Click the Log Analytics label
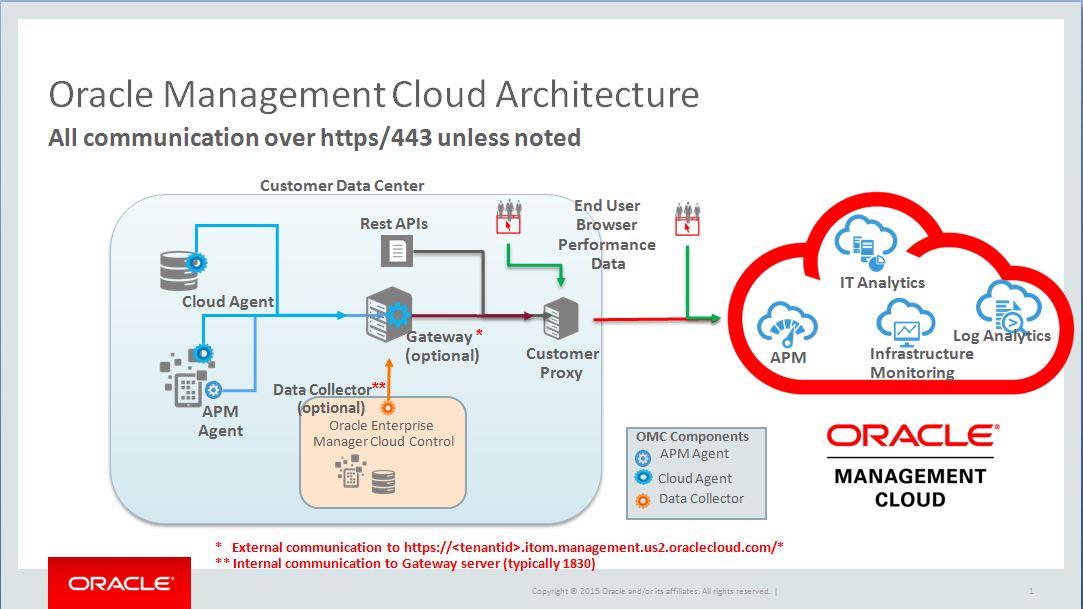 pyautogui.click(x=1001, y=336)
